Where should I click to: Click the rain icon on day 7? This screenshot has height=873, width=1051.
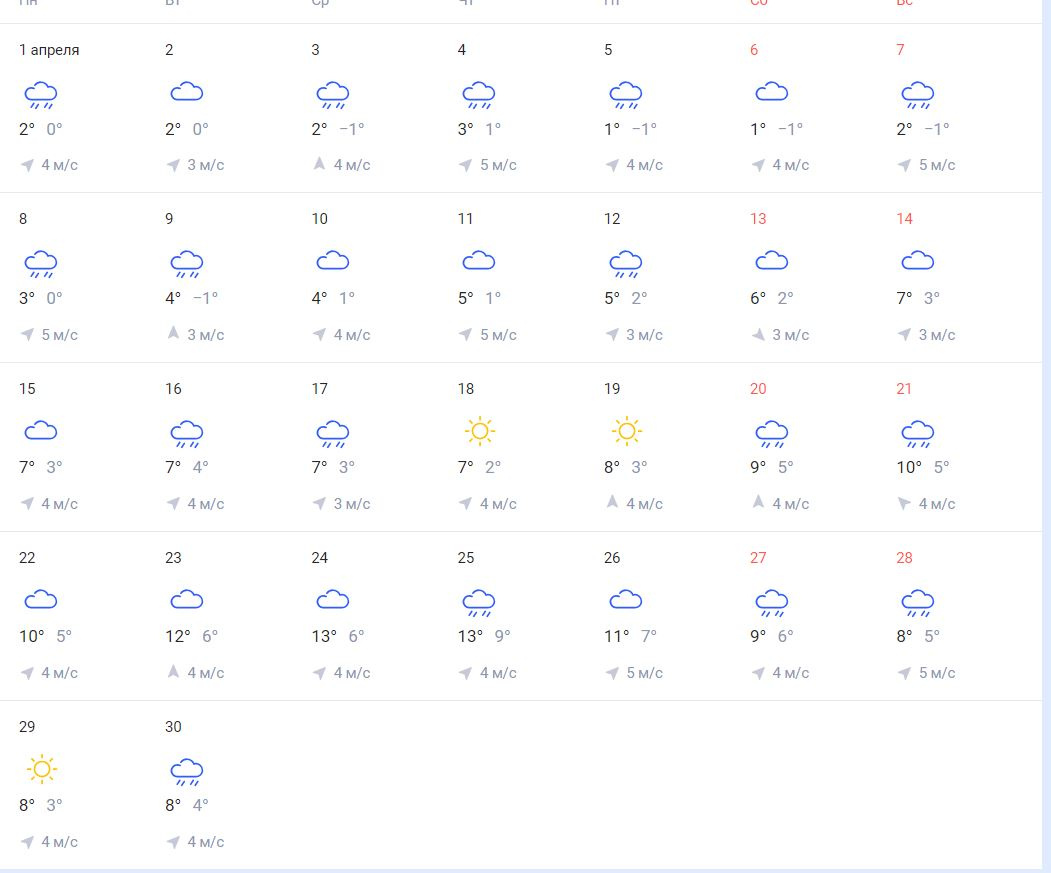point(917,95)
